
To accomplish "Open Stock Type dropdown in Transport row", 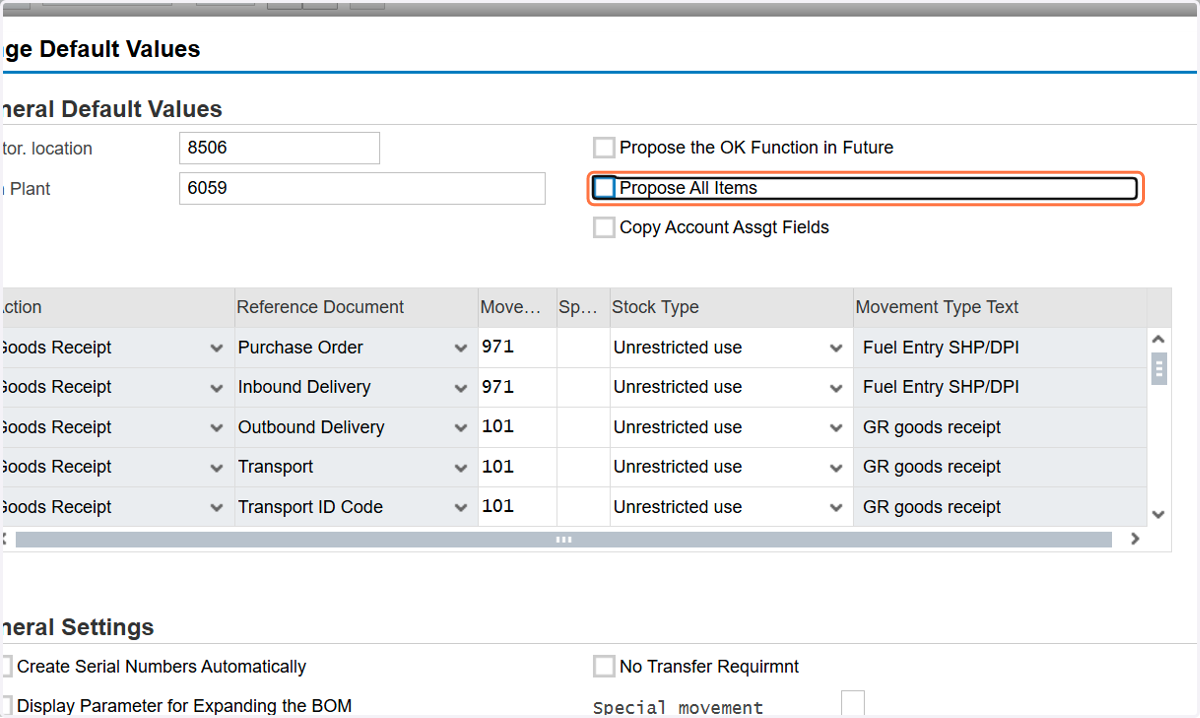I will [836, 468].
